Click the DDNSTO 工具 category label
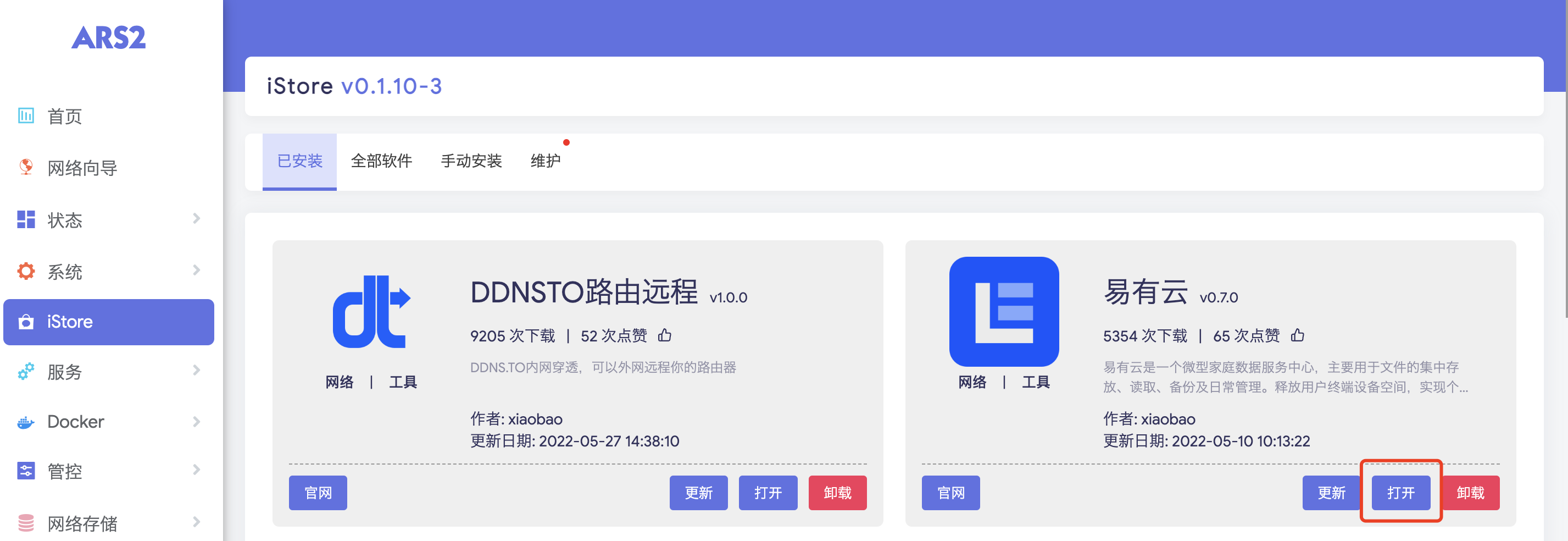Screen dimensions: 1568x541 point(403,382)
